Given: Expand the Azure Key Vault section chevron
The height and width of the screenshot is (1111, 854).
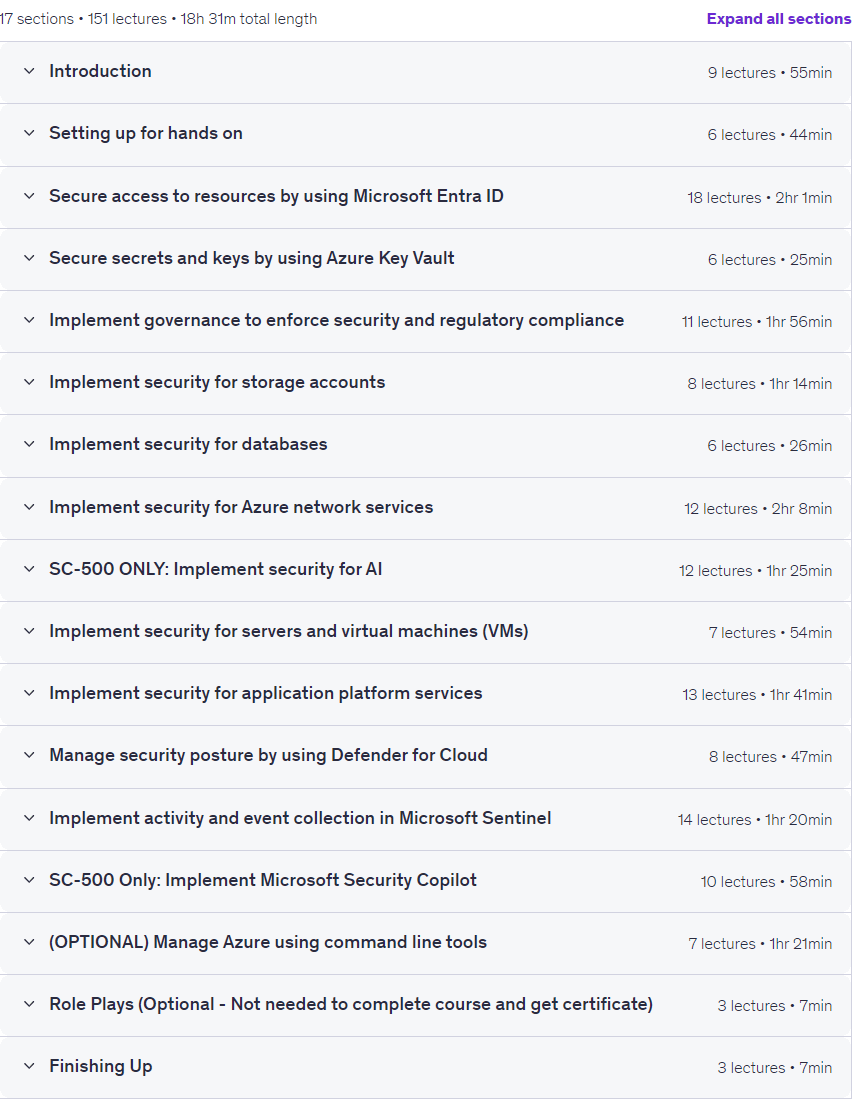Looking at the screenshot, I should point(29,258).
